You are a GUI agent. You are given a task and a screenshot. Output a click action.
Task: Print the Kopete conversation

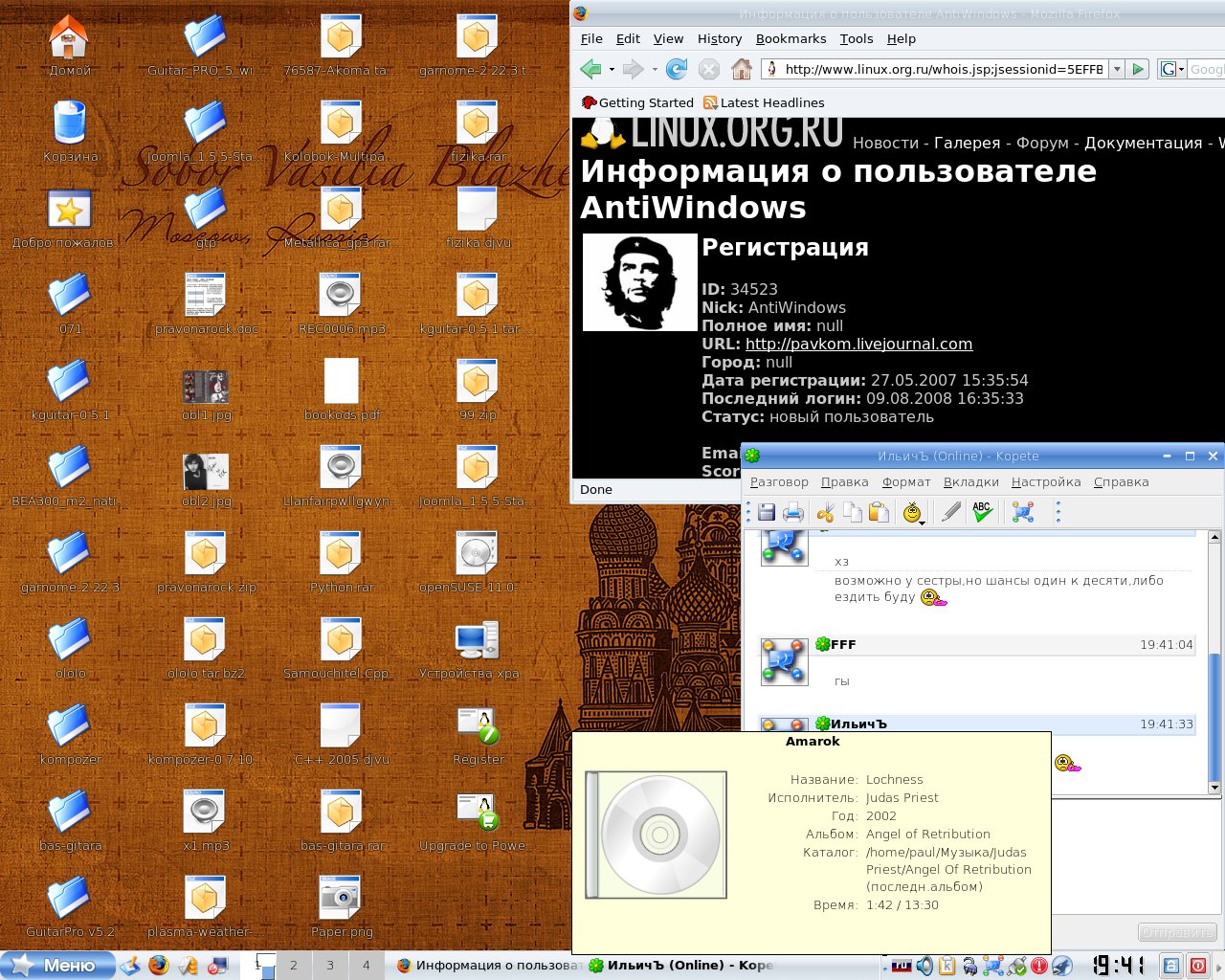792,513
